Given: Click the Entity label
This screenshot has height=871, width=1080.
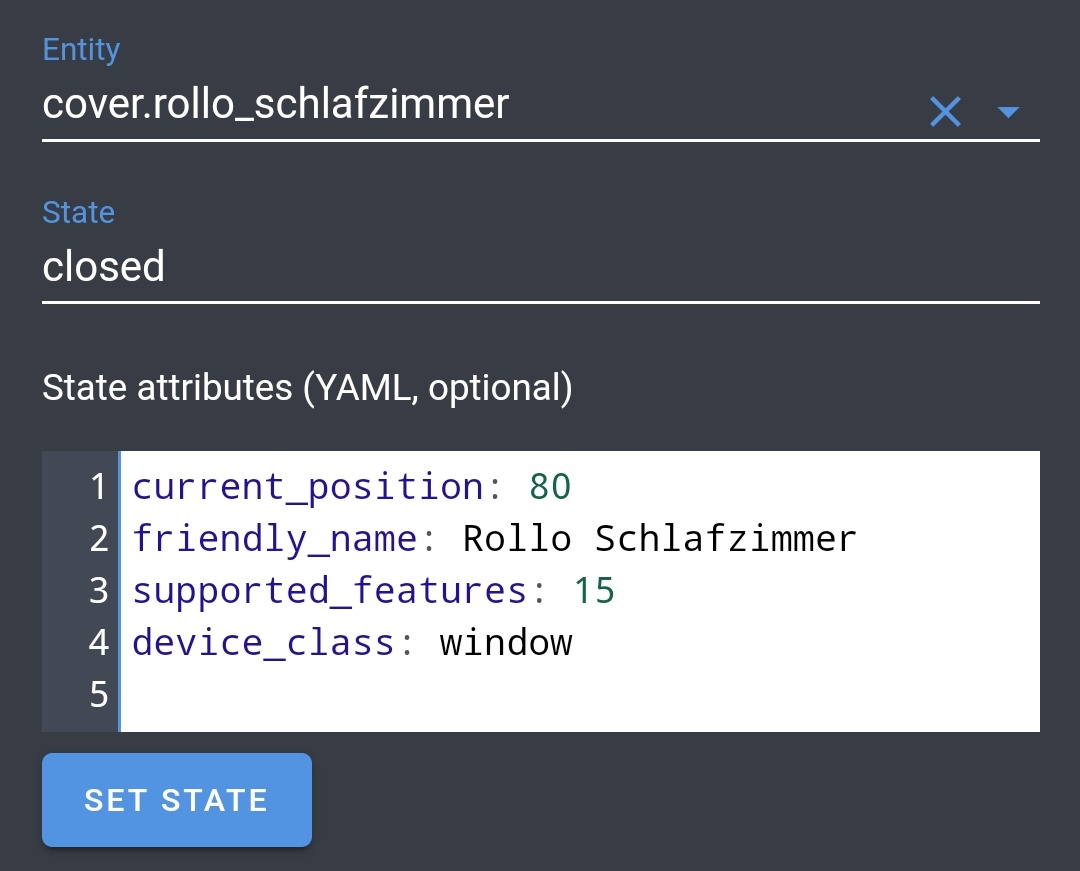Looking at the screenshot, I should [x=81, y=50].
